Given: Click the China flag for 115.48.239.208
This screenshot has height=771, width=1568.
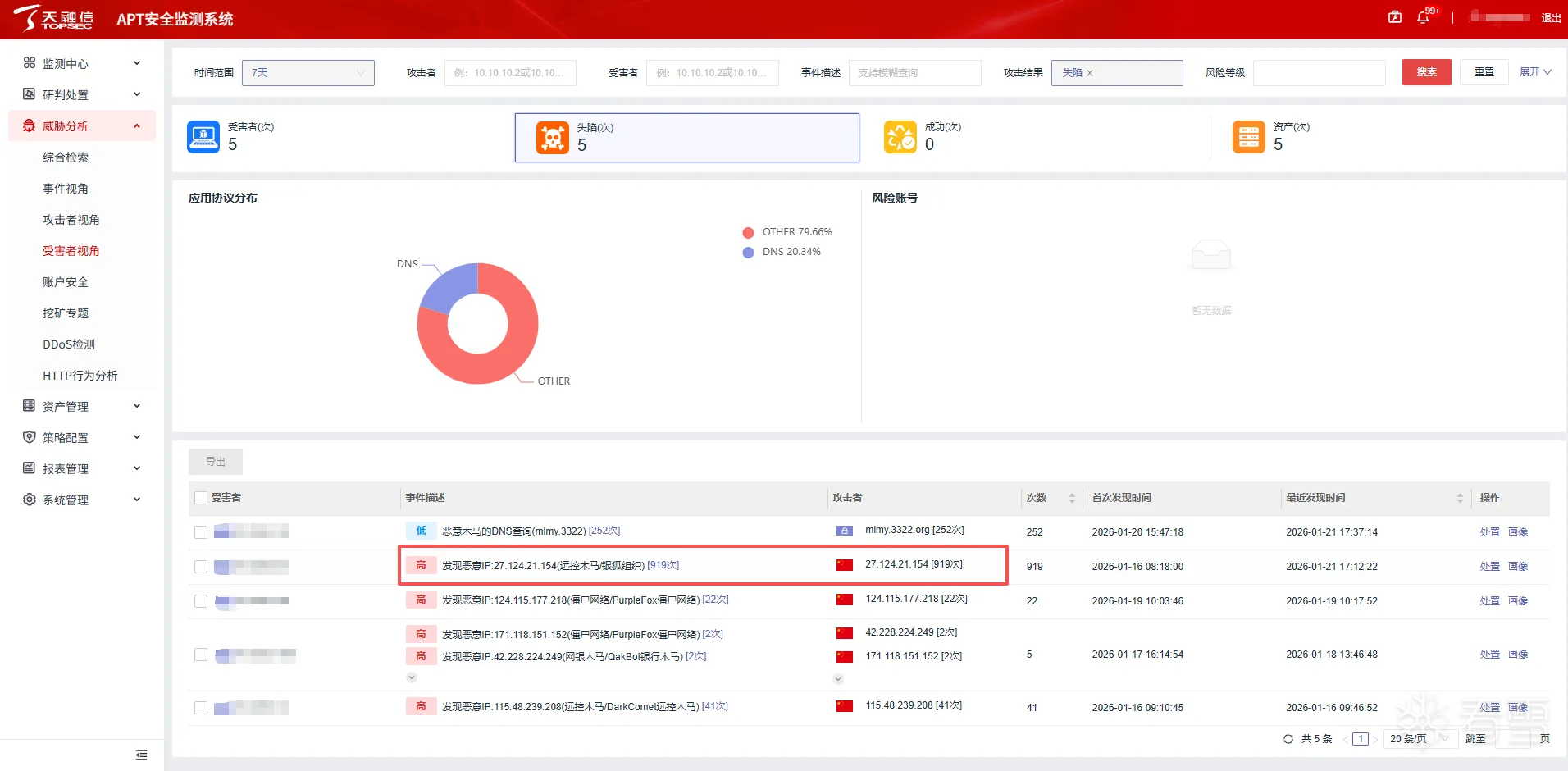Looking at the screenshot, I should (845, 706).
